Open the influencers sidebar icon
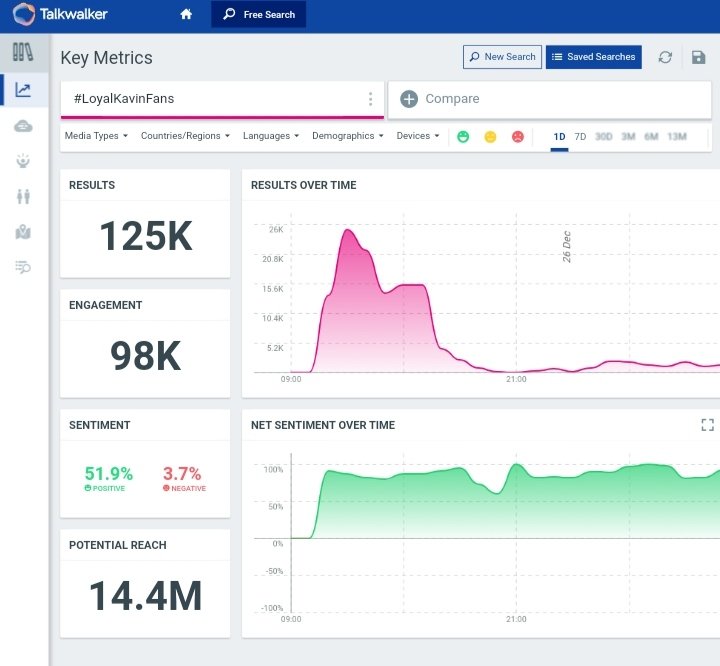 pyautogui.click(x=23, y=161)
